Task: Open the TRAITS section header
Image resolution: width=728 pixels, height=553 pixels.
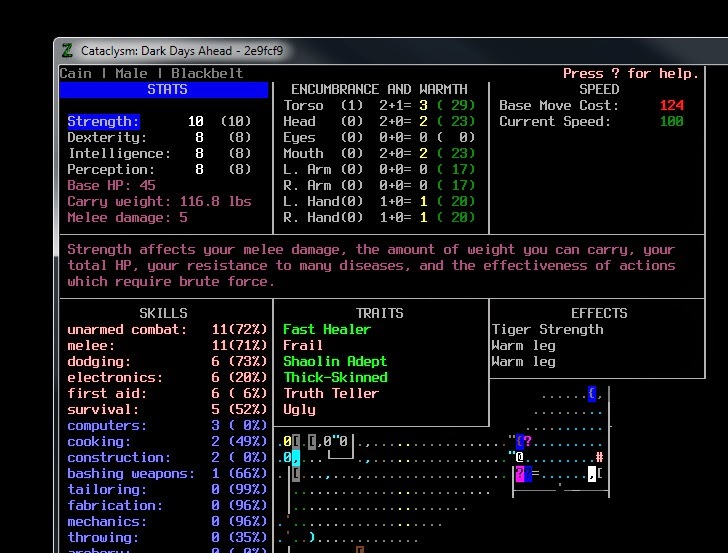Action: pos(379,313)
